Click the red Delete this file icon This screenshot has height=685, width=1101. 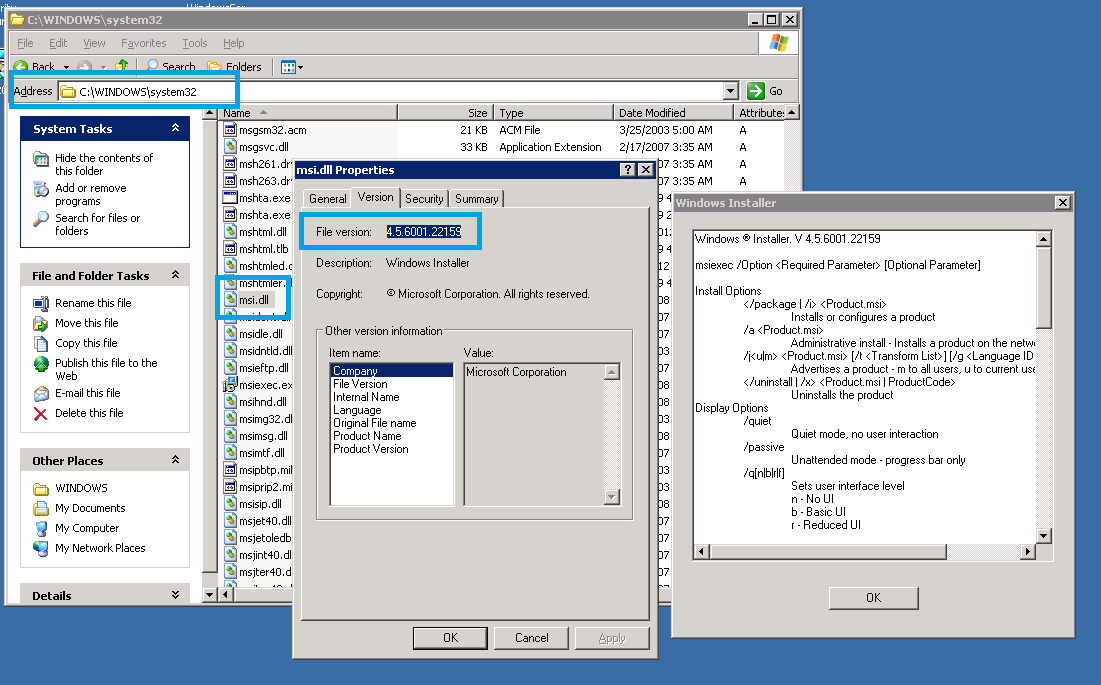40,413
